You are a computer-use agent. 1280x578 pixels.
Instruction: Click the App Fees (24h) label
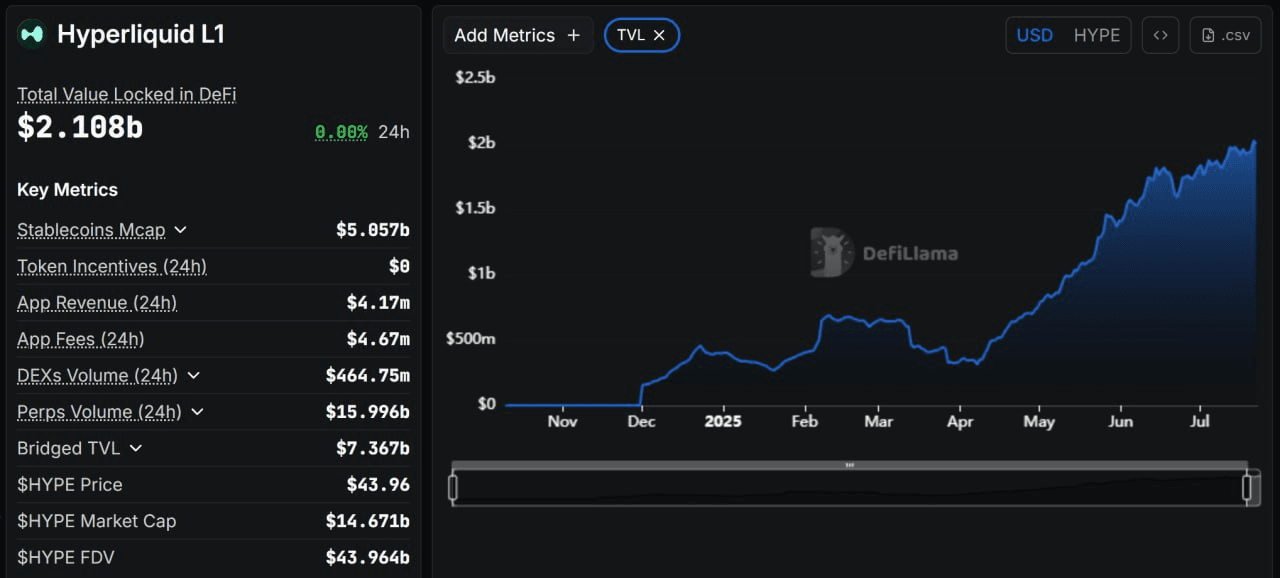pos(81,339)
